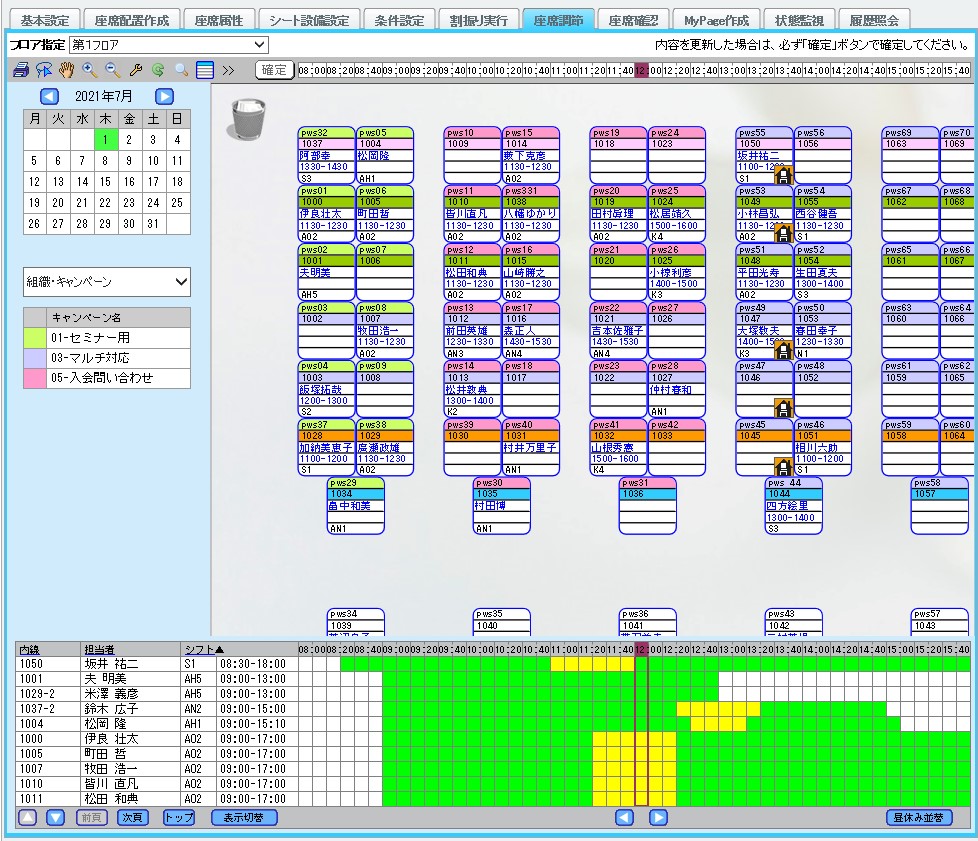This screenshot has width=978, height=841.
Task: Open the 割振り実行 tab
Action: (478, 20)
